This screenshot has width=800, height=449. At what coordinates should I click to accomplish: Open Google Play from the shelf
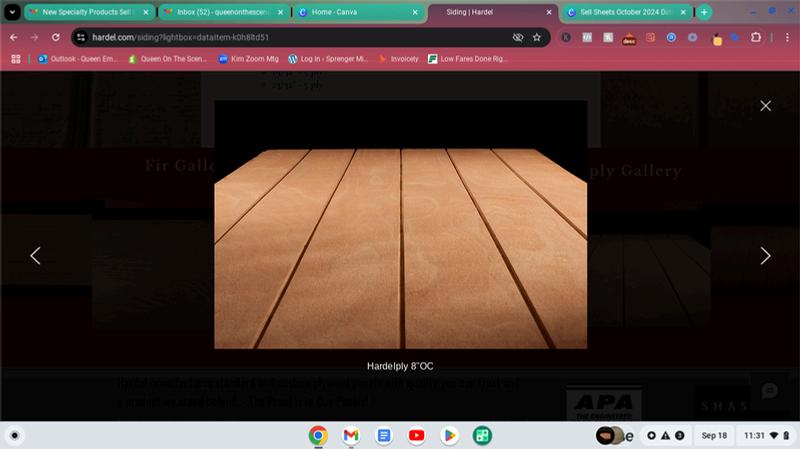tap(449, 435)
